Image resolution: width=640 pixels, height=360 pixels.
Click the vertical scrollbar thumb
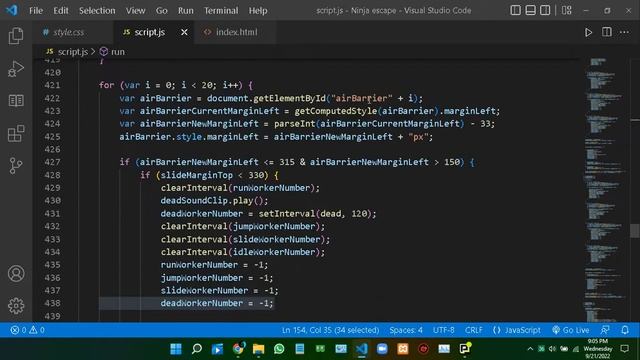point(635,231)
